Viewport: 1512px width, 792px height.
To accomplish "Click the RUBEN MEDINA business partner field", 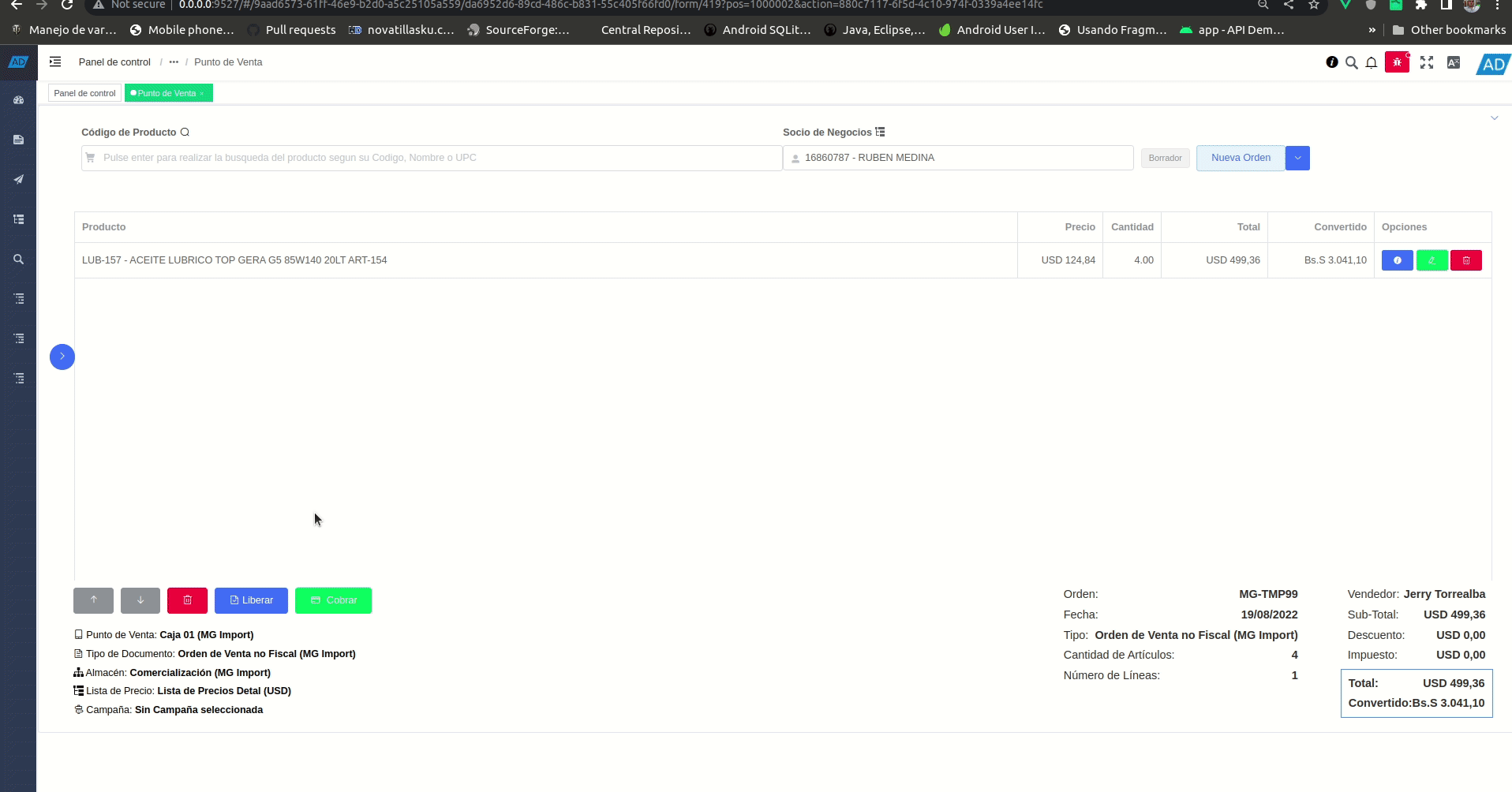I will [958, 158].
